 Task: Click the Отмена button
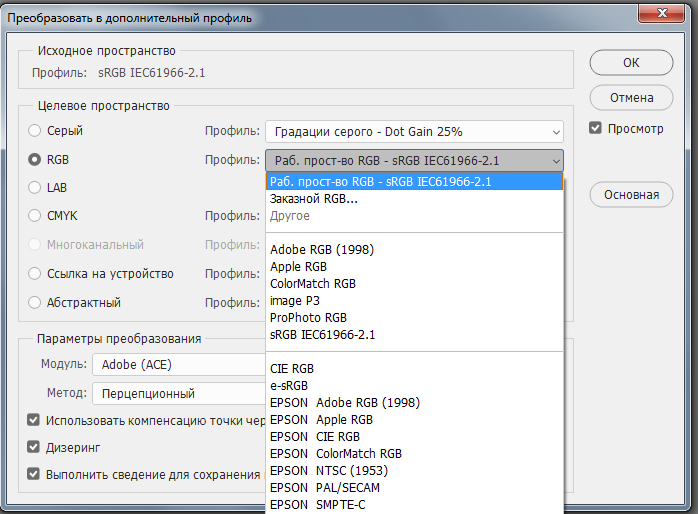631,97
